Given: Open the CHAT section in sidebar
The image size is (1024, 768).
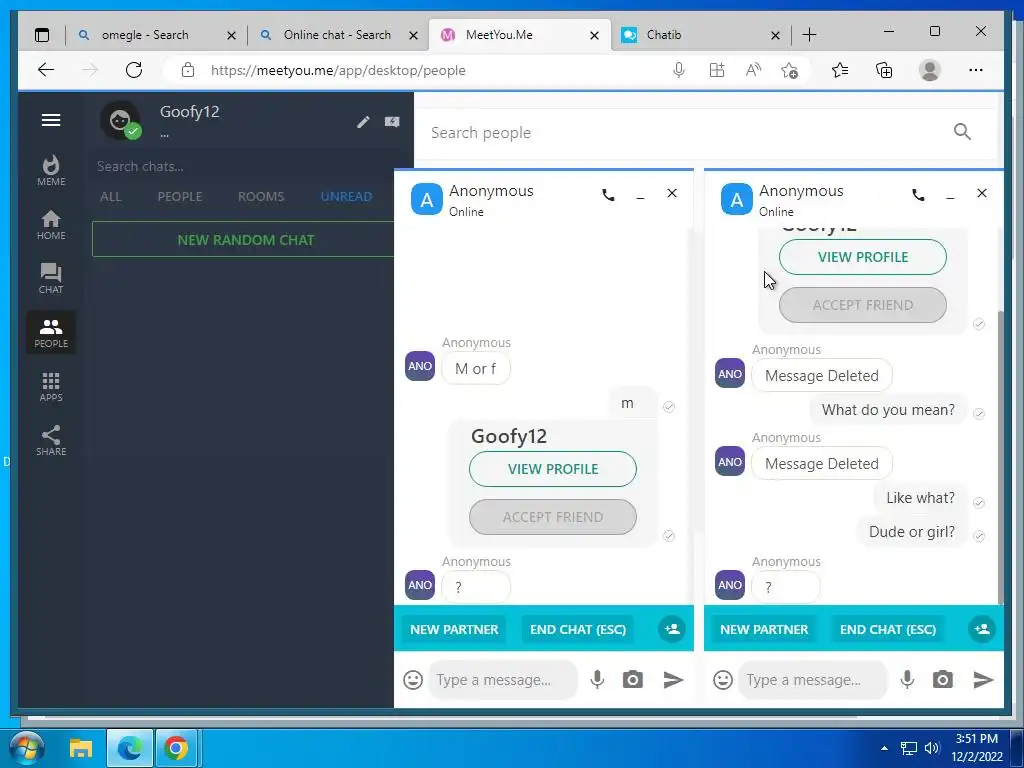Looking at the screenshot, I should pos(51,279).
